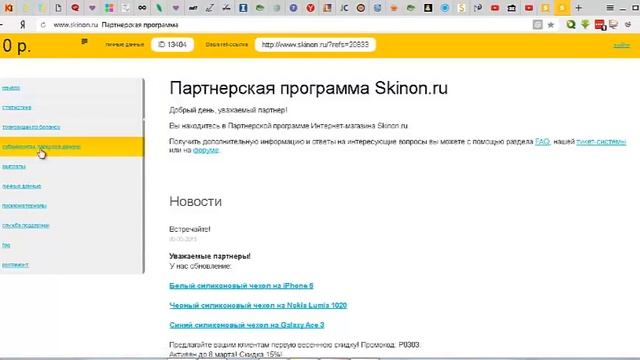This screenshot has height=360, width=640.
Task: Open the browser hamburger menu
Action: (x=610, y=8)
